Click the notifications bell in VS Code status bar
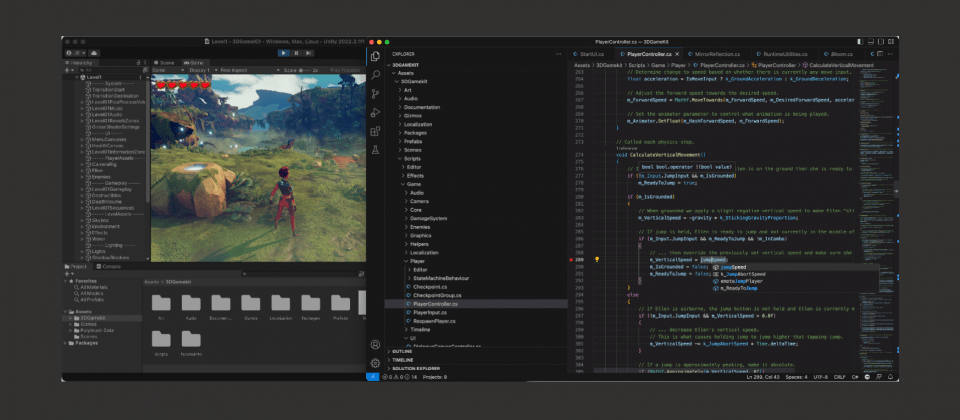Viewport: 960px width, 420px height. click(891, 377)
